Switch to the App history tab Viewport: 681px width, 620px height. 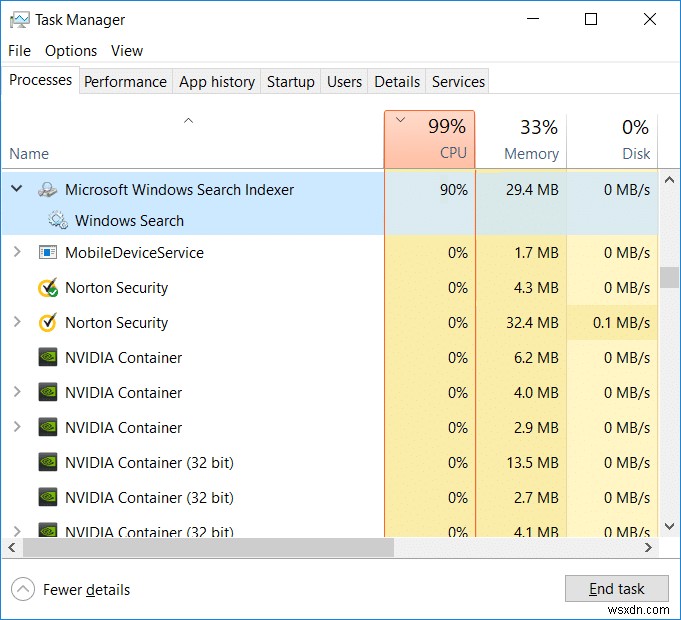pyautogui.click(x=217, y=82)
